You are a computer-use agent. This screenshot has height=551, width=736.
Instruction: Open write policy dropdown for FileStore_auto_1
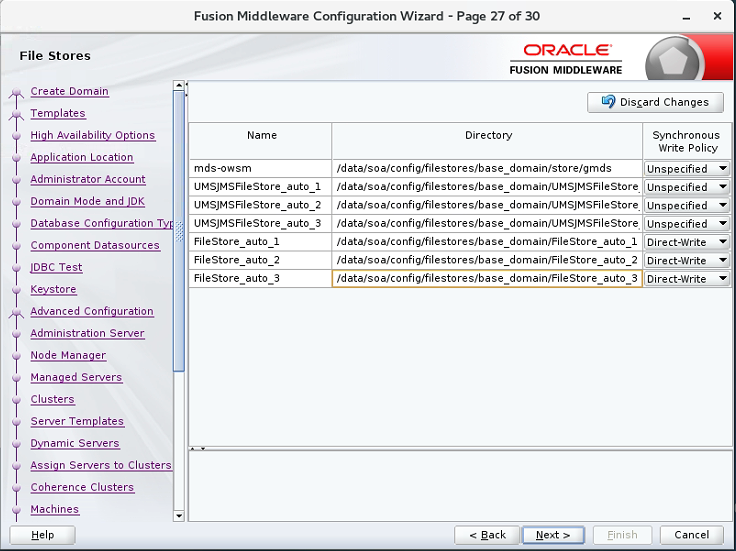coord(687,242)
